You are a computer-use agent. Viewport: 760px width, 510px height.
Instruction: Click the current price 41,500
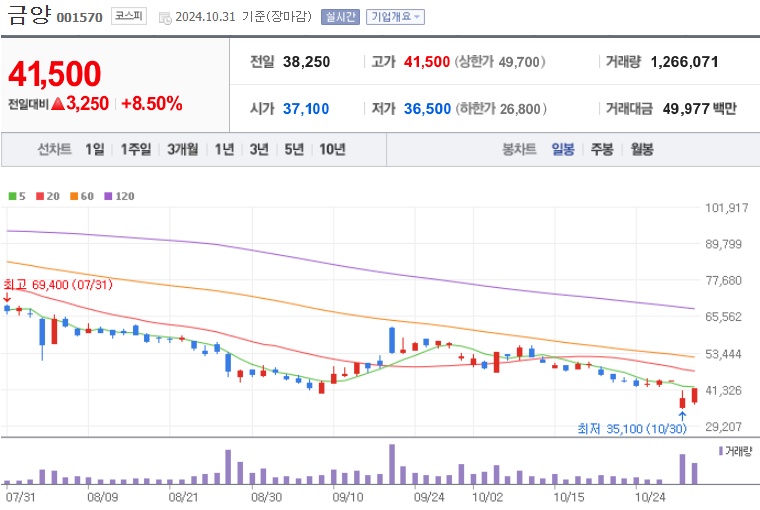pyautogui.click(x=54, y=74)
